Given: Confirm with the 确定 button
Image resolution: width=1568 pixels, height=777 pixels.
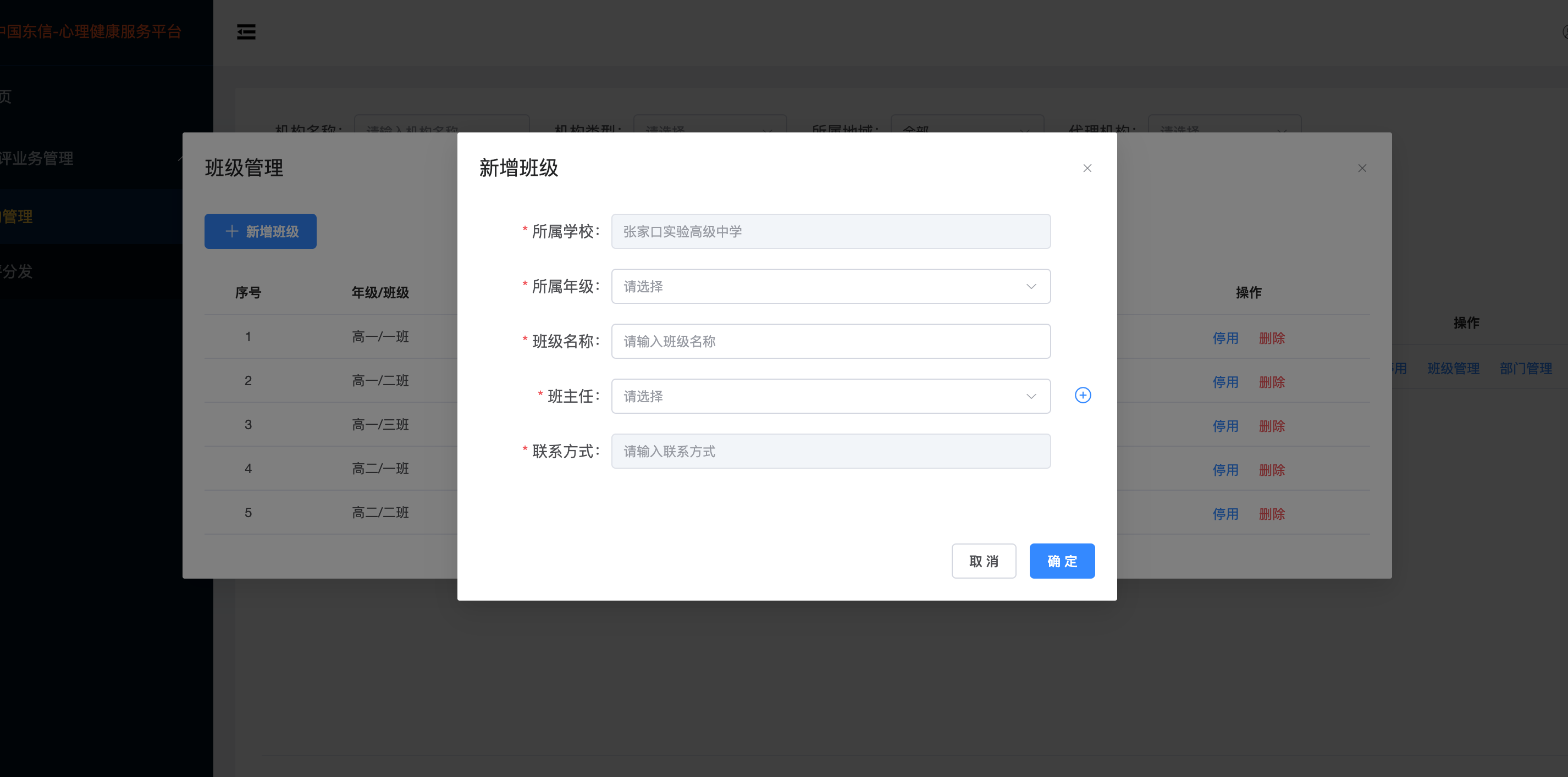Looking at the screenshot, I should point(1062,561).
